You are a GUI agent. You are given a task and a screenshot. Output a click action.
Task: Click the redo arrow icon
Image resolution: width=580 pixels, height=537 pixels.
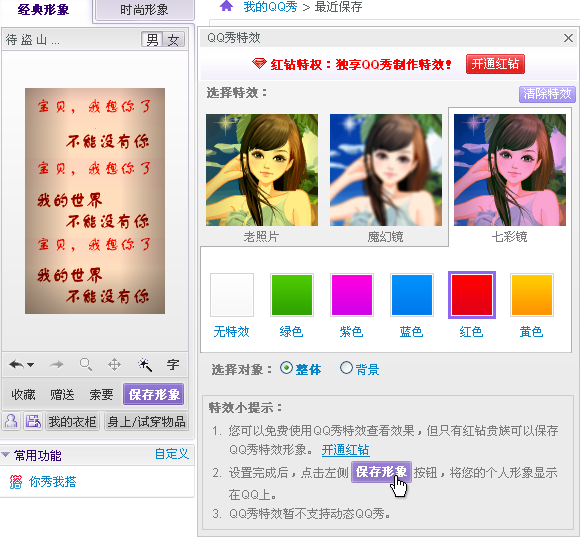click(x=57, y=365)
